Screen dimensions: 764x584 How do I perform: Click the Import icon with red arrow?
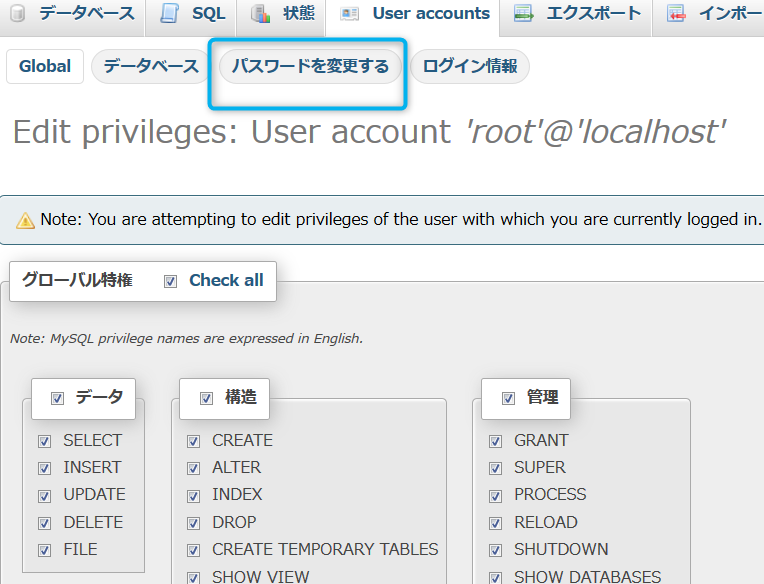click(676, 14)
